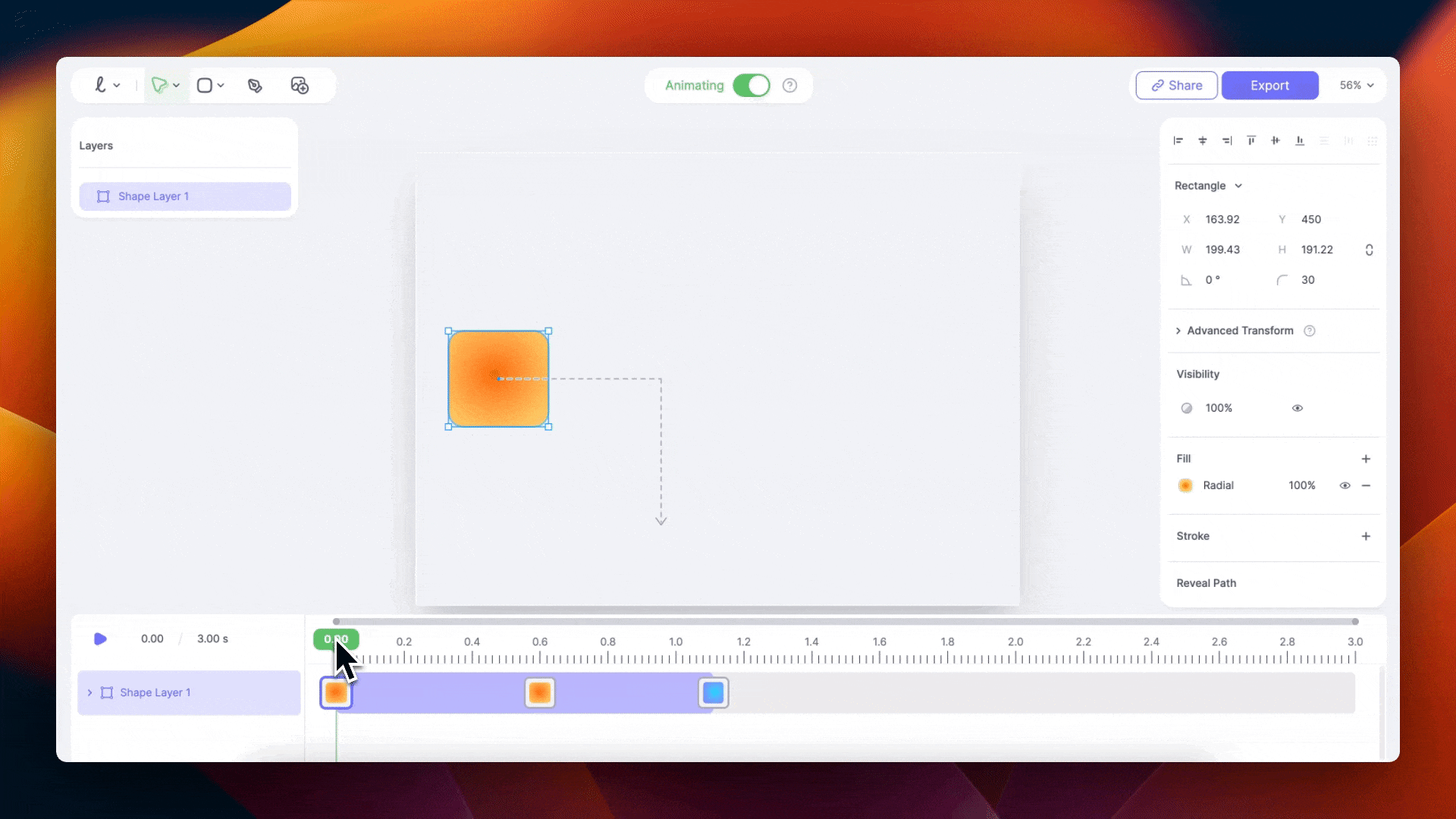Click the Radial fill color swatch
1456x819 pixels.
pyautogui.click(x=1185, y=485)
